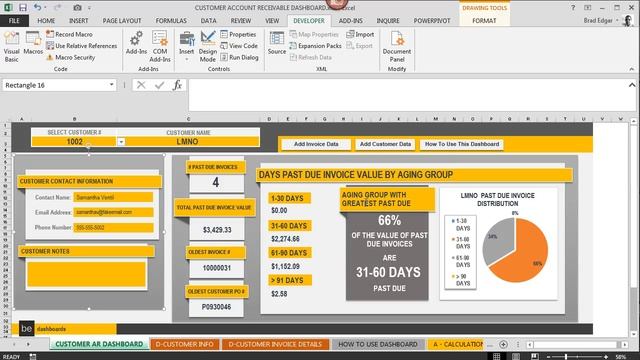This screenshot has height=360, width=640.
Task: Undo the last action
Action: 37,7
